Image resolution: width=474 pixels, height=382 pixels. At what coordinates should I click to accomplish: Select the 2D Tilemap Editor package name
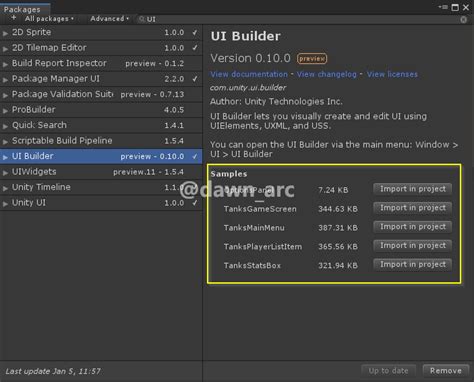coord(49,48)
